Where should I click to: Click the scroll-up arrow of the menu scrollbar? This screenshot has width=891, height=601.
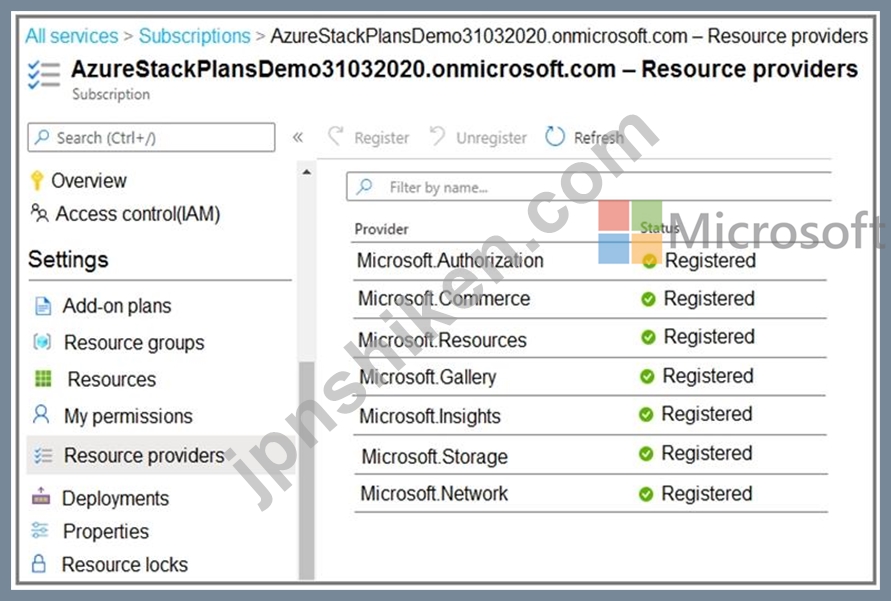pos(307,172)
